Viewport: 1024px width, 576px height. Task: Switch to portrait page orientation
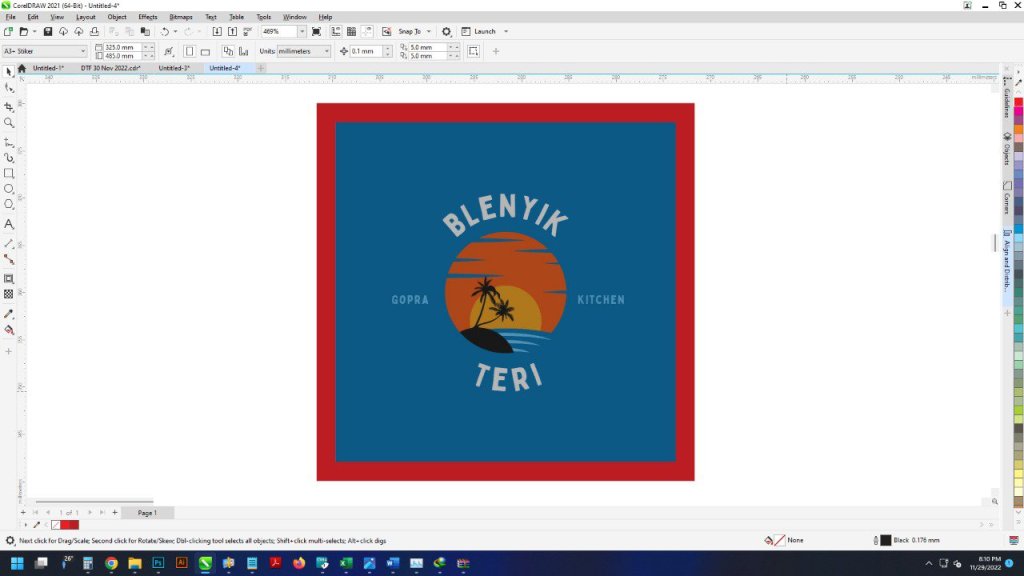point(189,51)
